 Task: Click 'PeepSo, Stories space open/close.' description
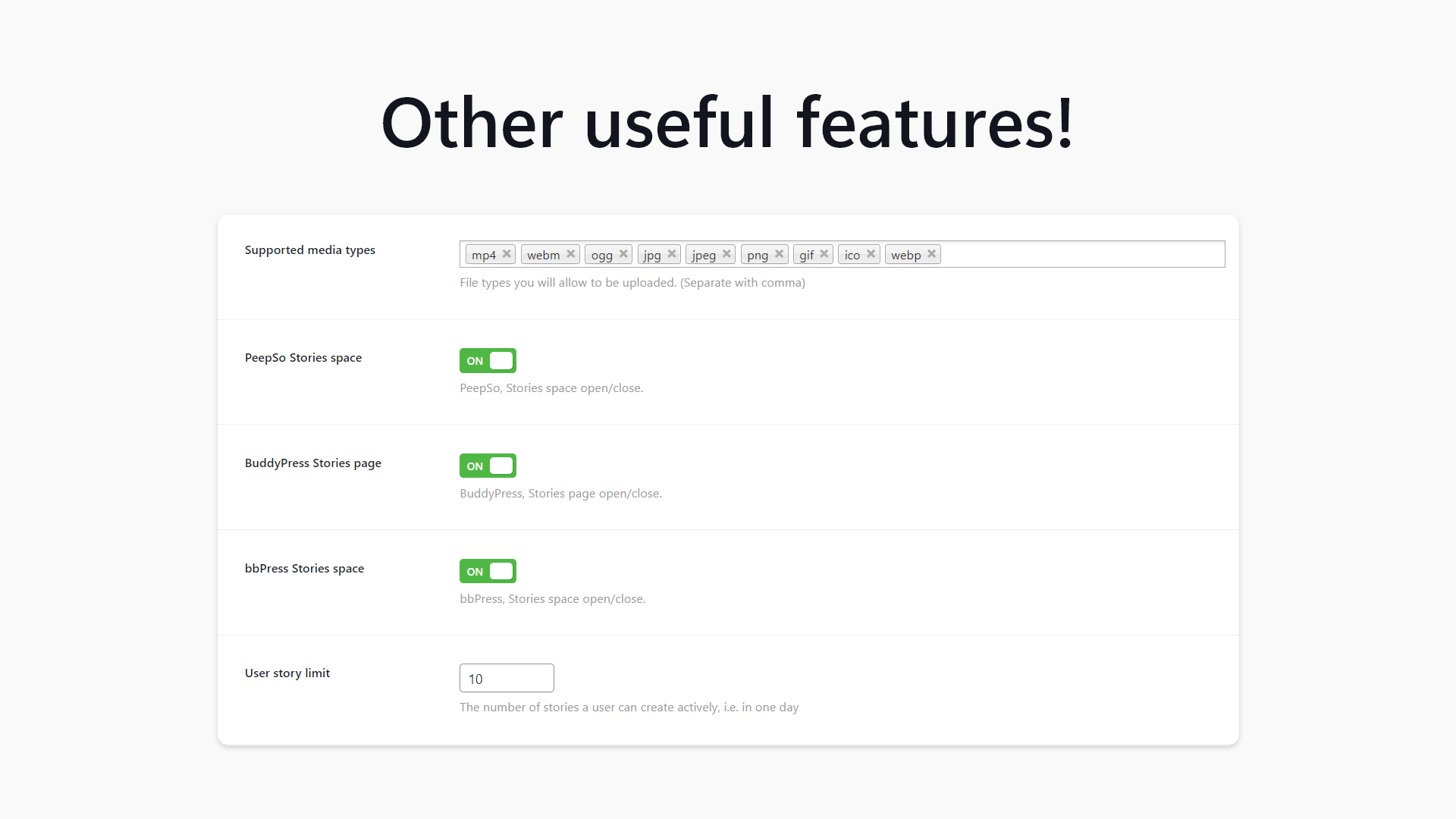pyautogui.click(x=551, y=388)
